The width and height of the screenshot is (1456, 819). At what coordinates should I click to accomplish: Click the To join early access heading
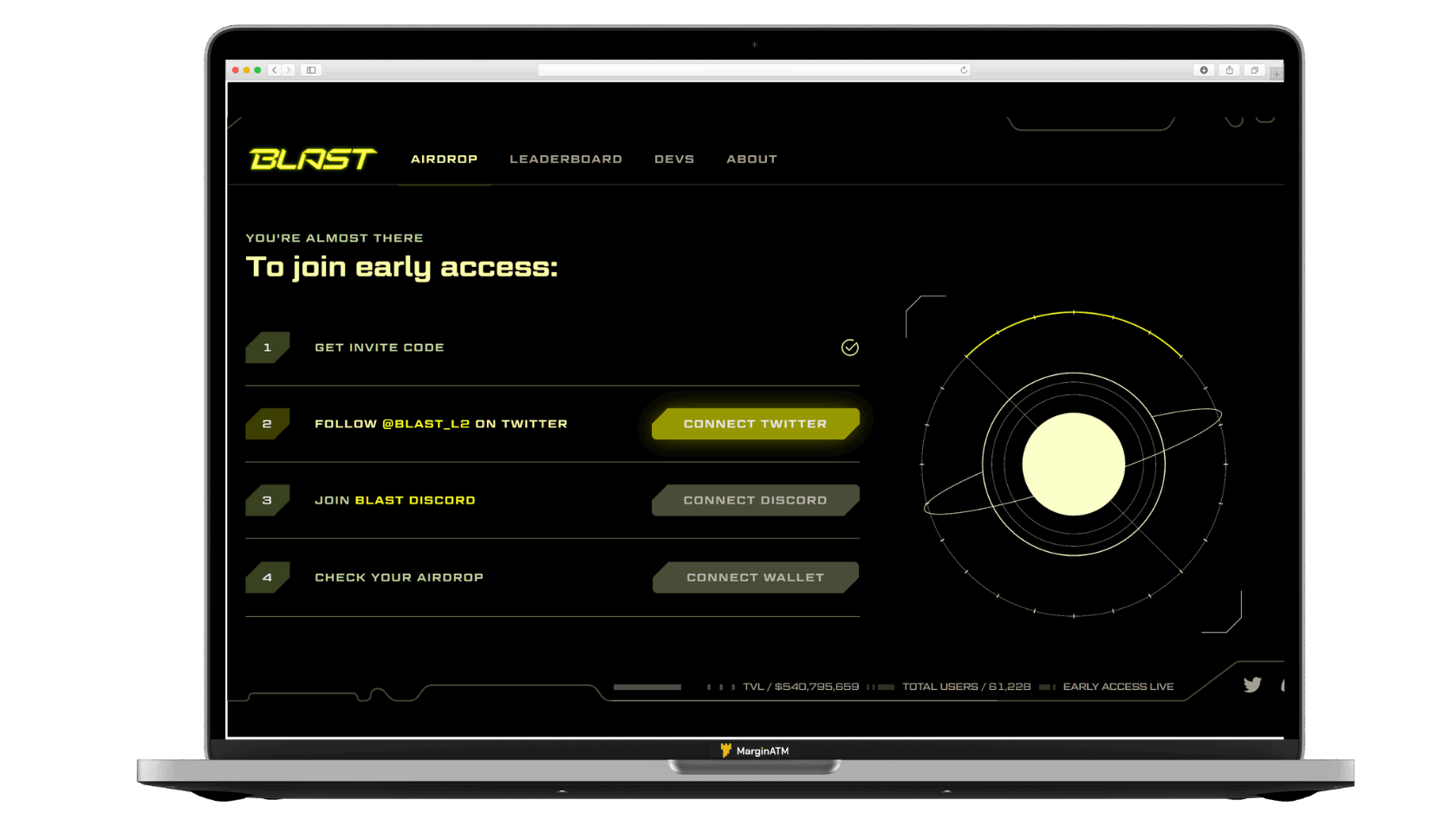401,267
